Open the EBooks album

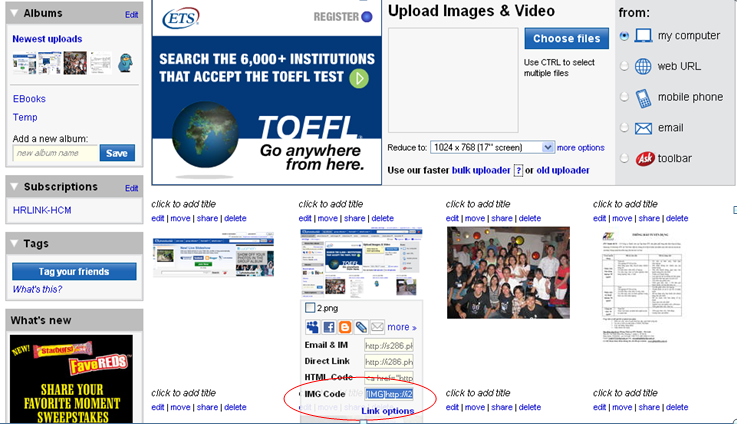coord(29,99)
